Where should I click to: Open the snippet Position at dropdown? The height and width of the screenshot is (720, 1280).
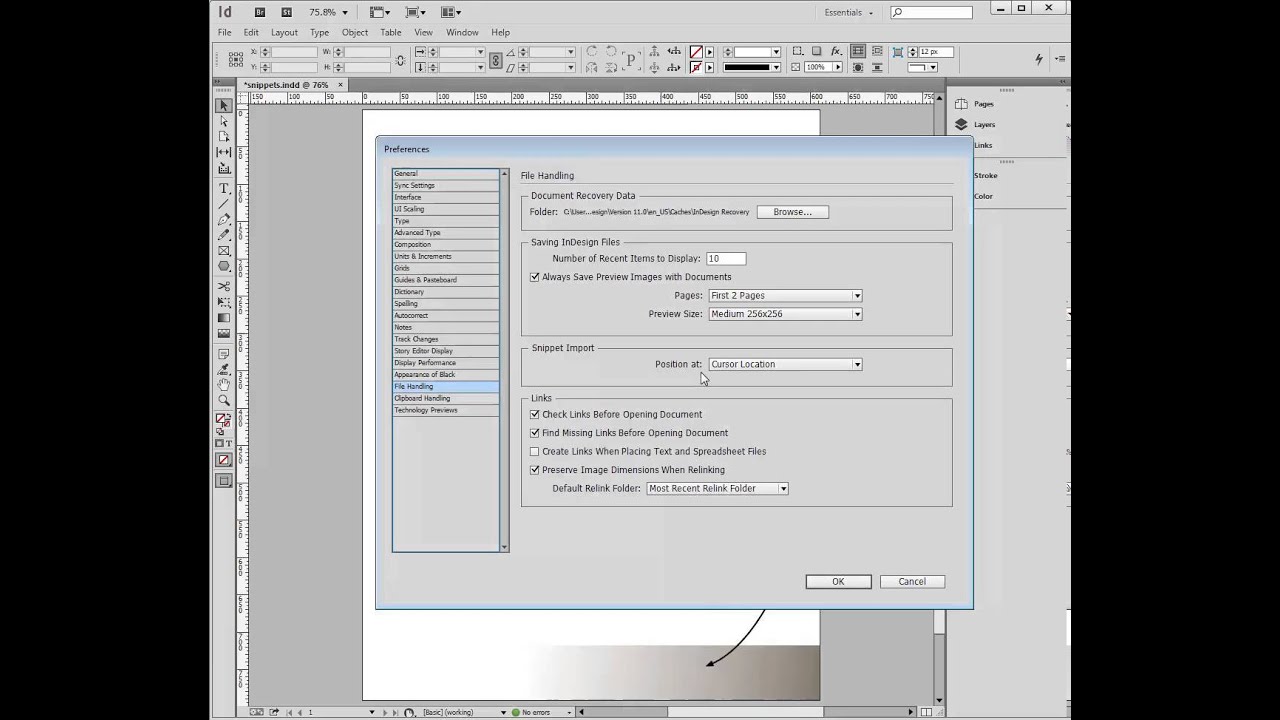(x=785, y=364)
